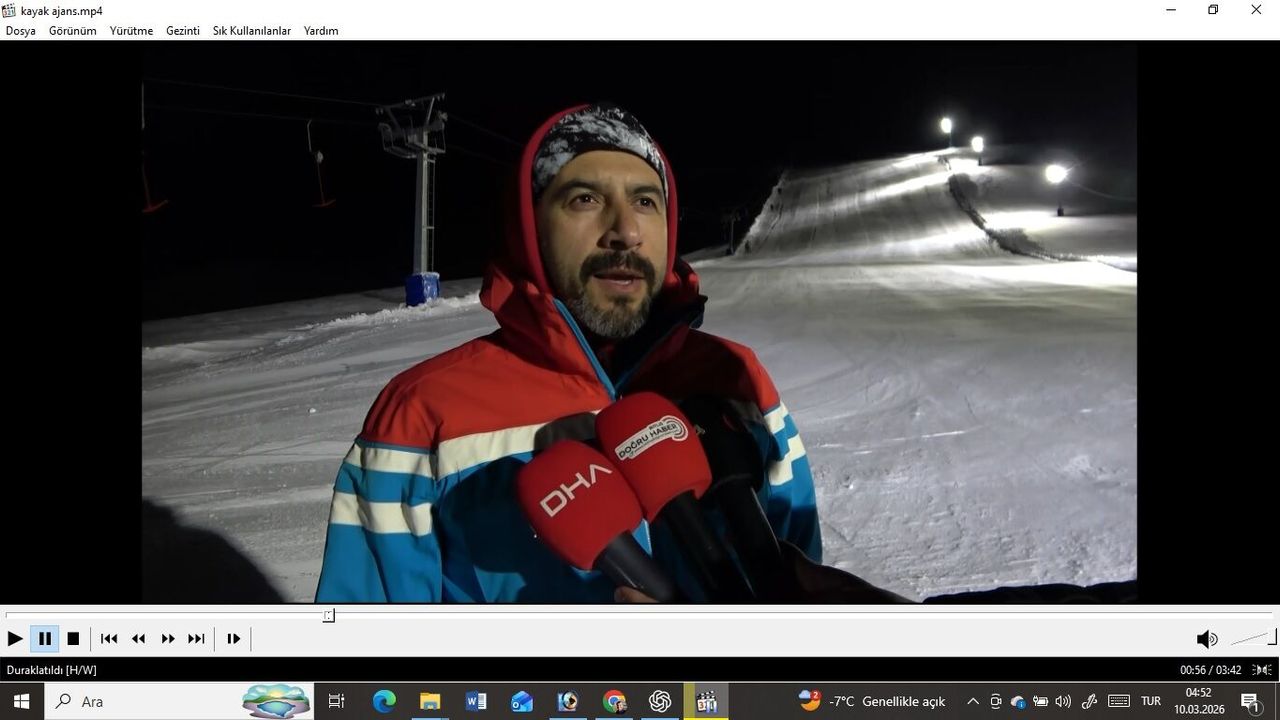Skip to the next file icon
This screenshot has width=1280, height=720.
click(197, 639)
